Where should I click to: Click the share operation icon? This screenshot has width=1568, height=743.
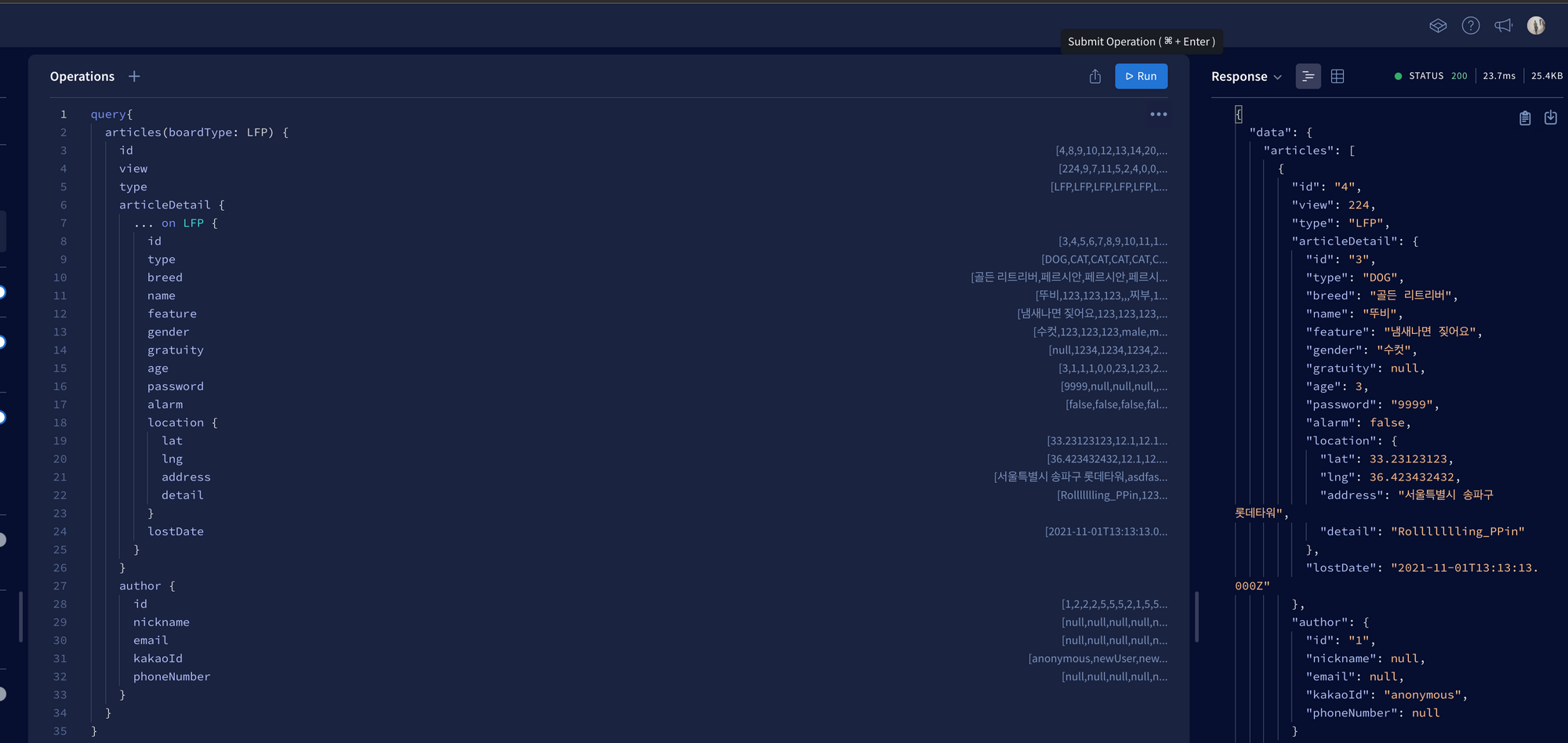(1095, 76)
